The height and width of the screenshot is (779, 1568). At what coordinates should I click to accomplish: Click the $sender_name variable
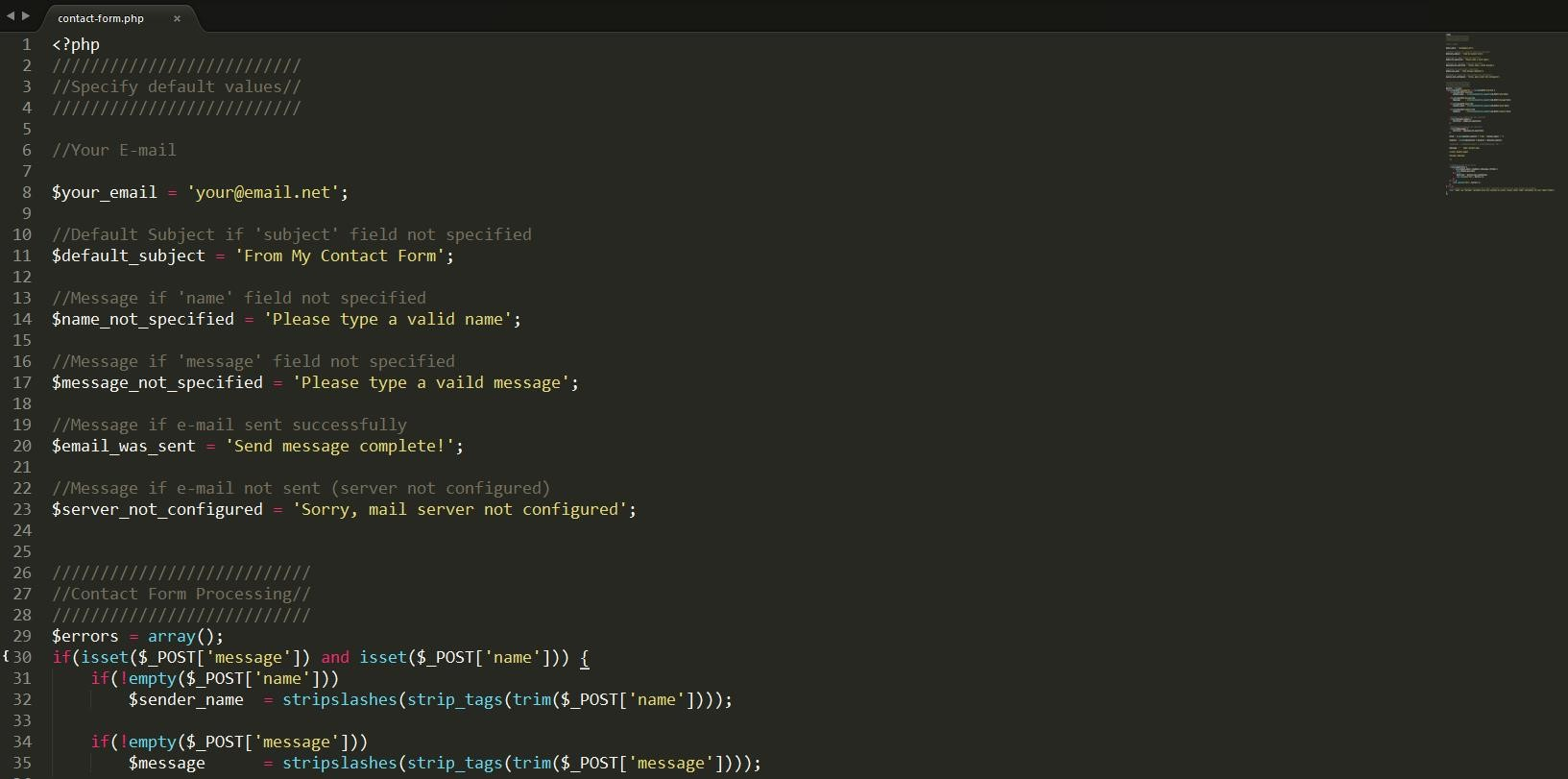coord(185,699)
